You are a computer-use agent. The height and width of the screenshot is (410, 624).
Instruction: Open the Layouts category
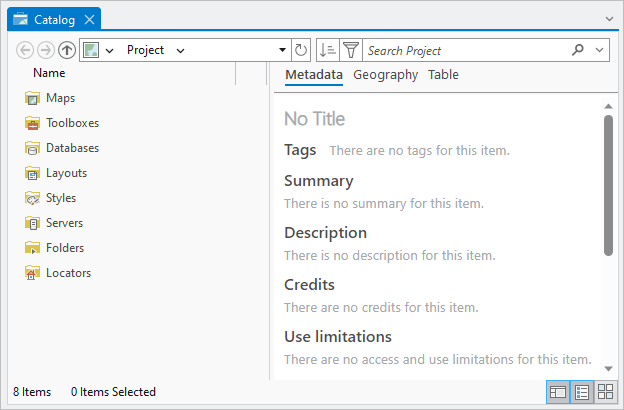click(66, 173)
